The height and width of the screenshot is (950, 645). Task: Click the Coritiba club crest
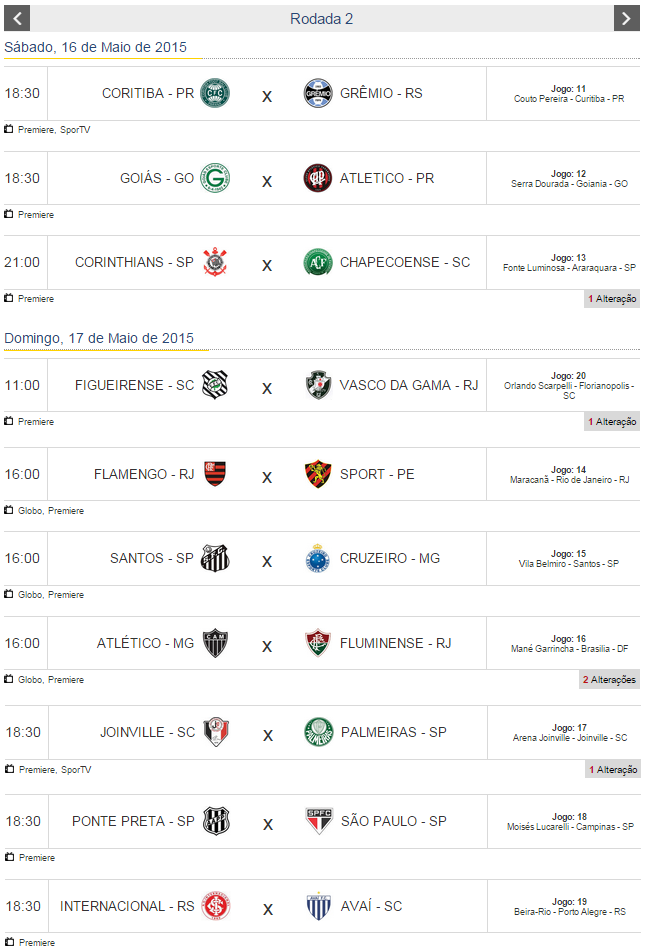[x=215, y=93]
